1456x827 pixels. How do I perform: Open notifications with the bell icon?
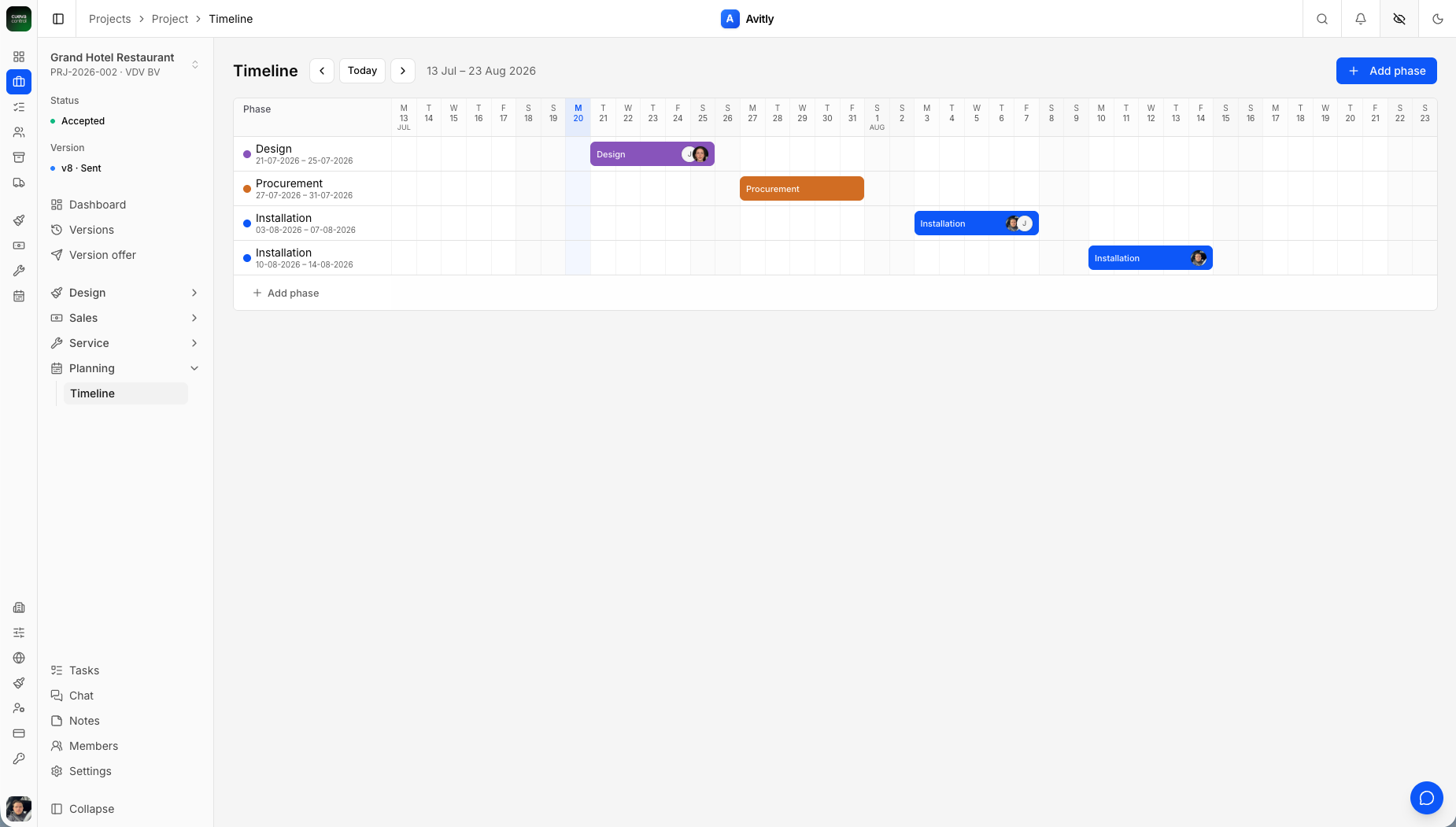[x=1361, y=19]
